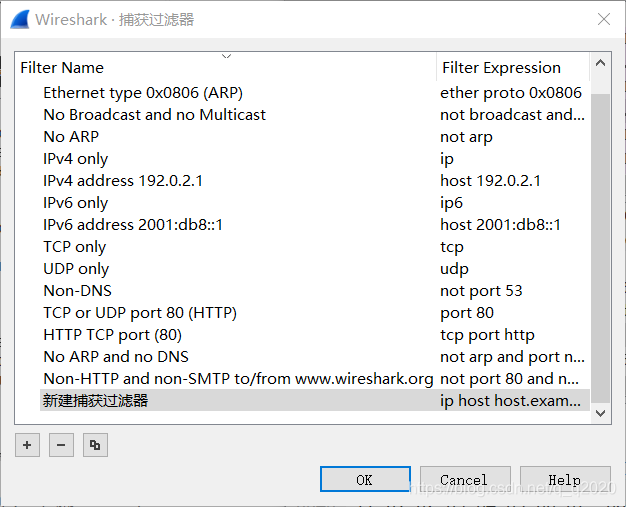The height and width of the screenshot is (507, 626).
Task: Click the Wireshark shark fin logo
Action: [20, 19]
